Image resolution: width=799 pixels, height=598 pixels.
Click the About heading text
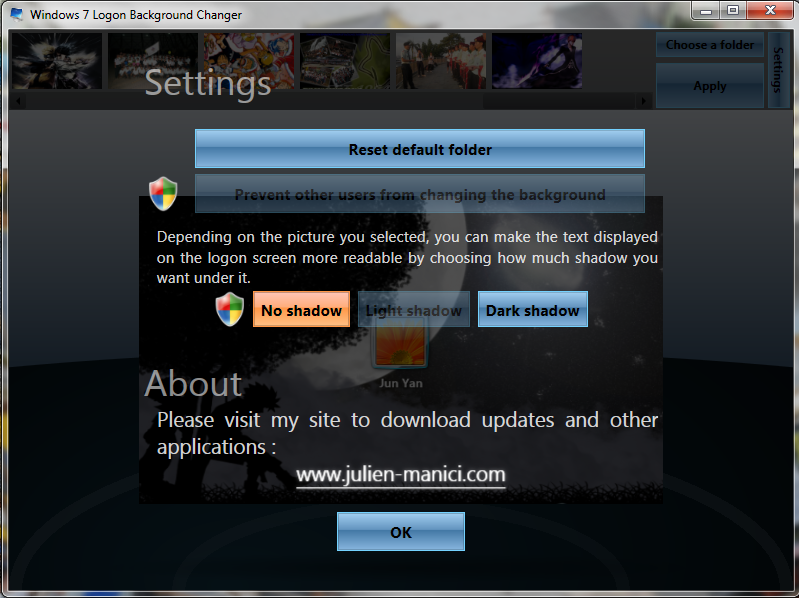click(x=193, y=384)
